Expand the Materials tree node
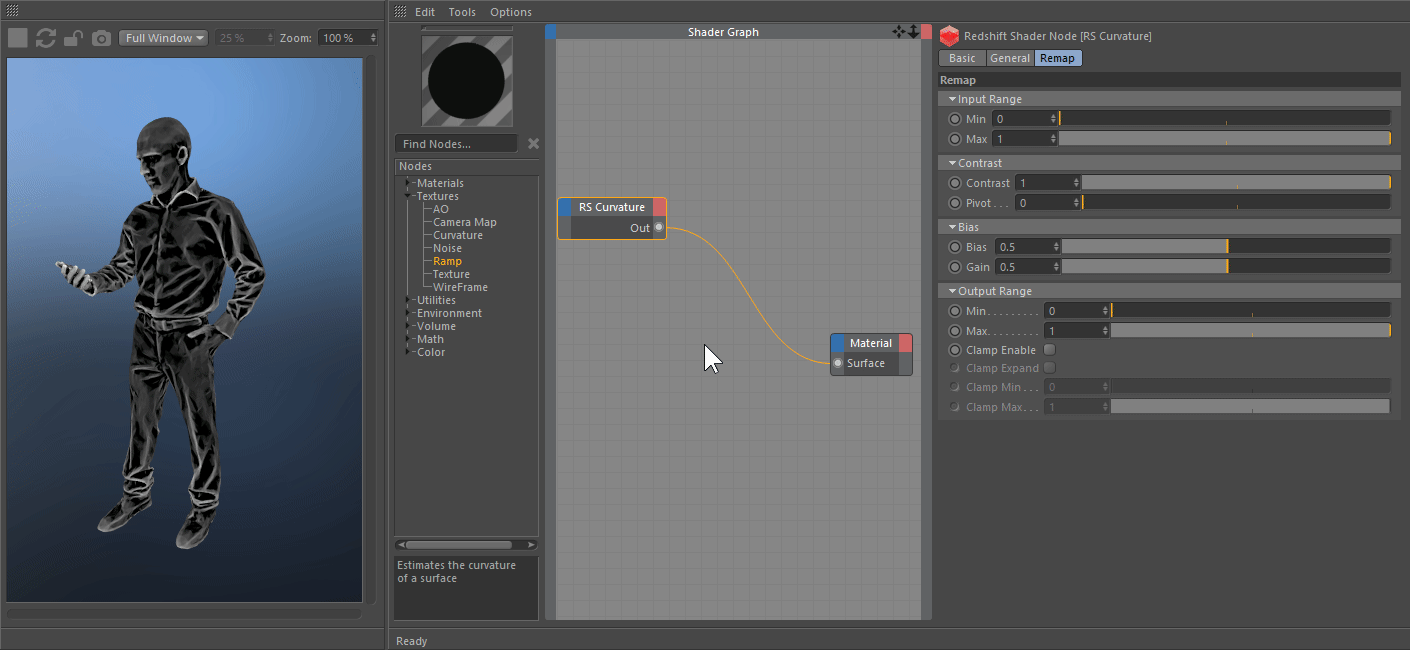The height and width of the screenshot is (650, 1410). point(408,183)
